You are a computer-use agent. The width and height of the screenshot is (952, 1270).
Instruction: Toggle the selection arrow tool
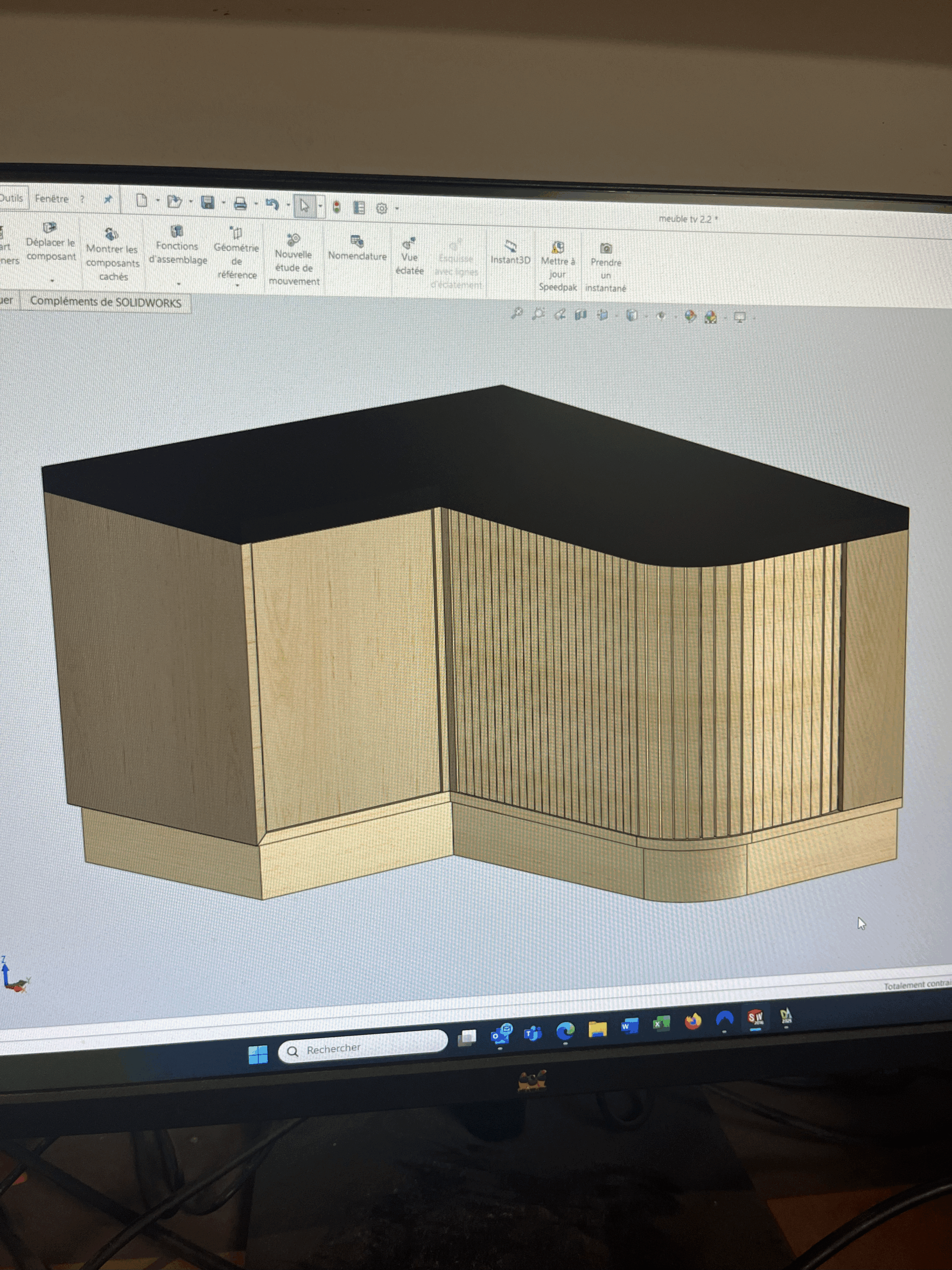[x=304, y=205]
